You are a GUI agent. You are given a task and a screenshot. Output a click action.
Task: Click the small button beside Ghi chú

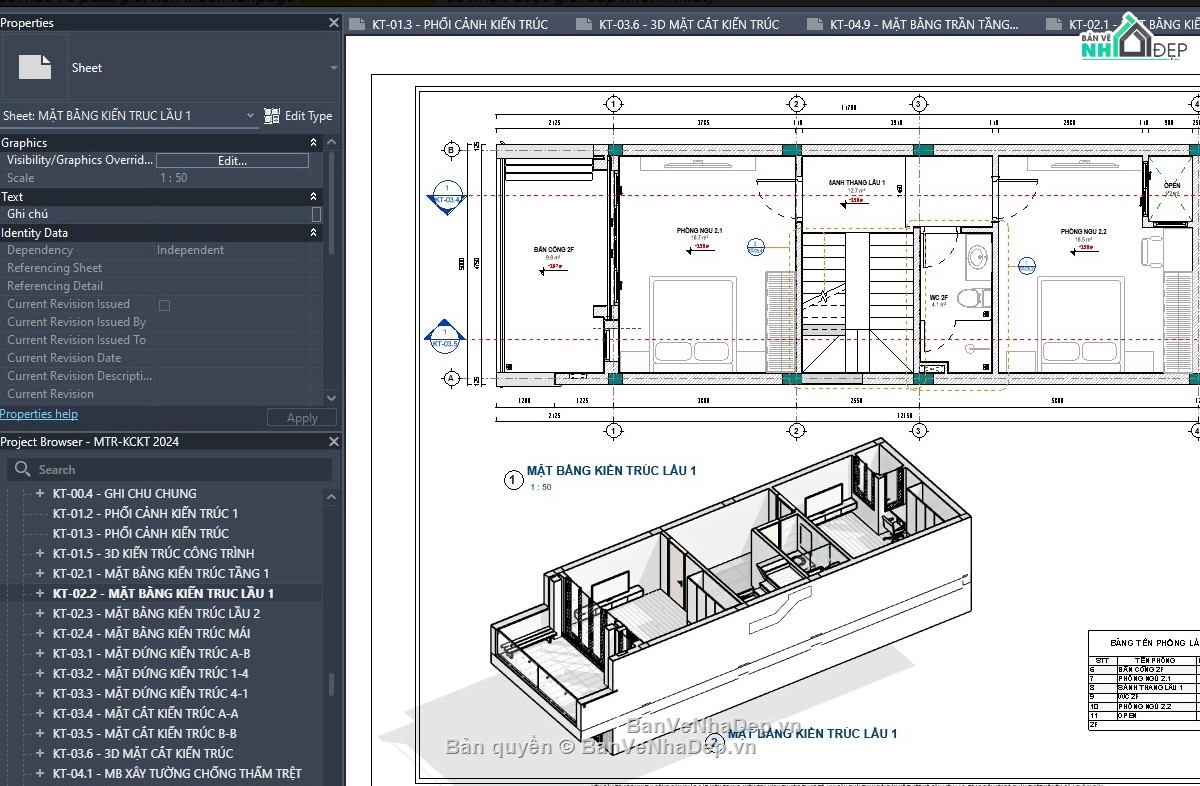[316, 214]
